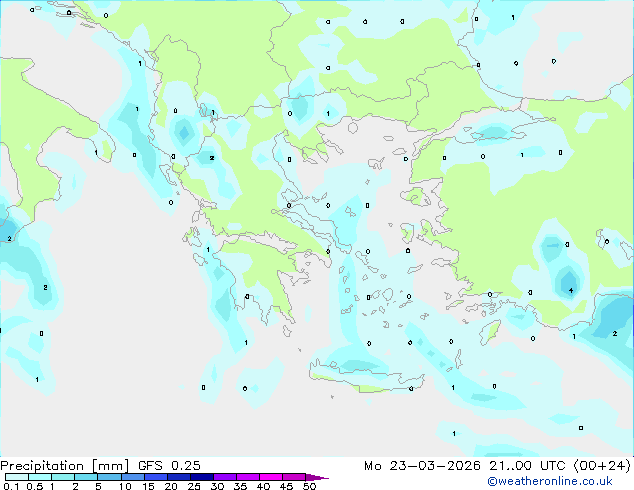
Task: Choose the bright magenta 40–45 mm legend swatch
Action: click(271, 477)
